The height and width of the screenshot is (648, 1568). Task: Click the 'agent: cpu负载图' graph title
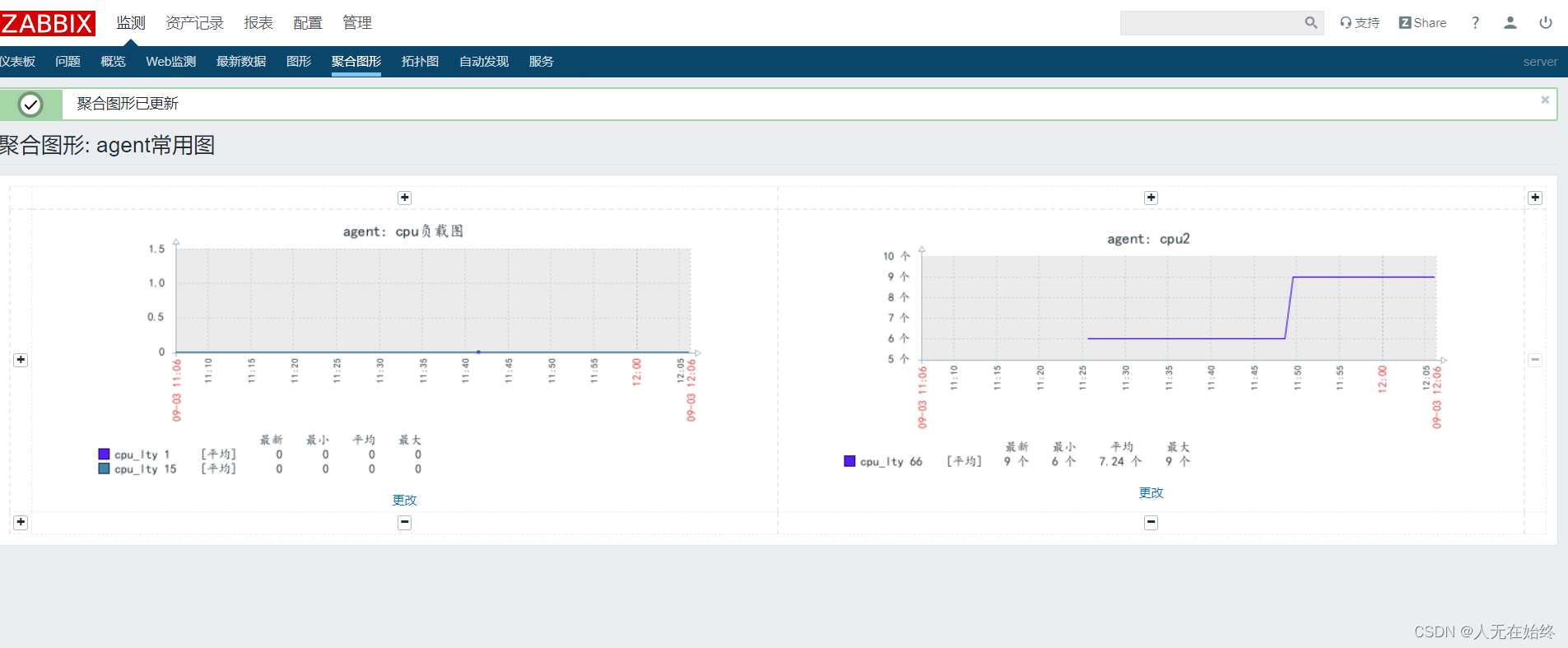pos(403,231)
